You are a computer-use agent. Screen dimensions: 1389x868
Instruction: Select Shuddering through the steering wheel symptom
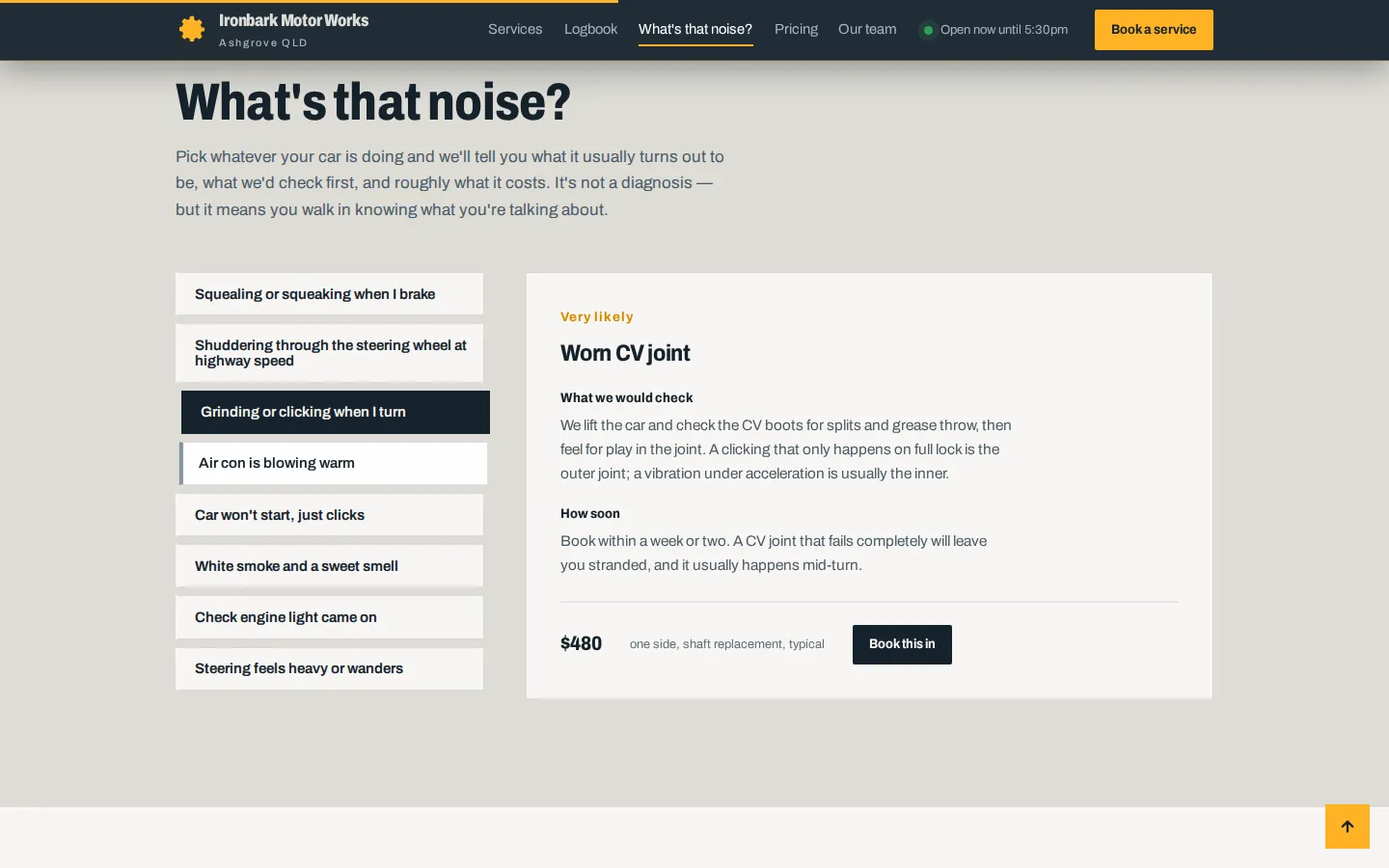click(329, 353)
